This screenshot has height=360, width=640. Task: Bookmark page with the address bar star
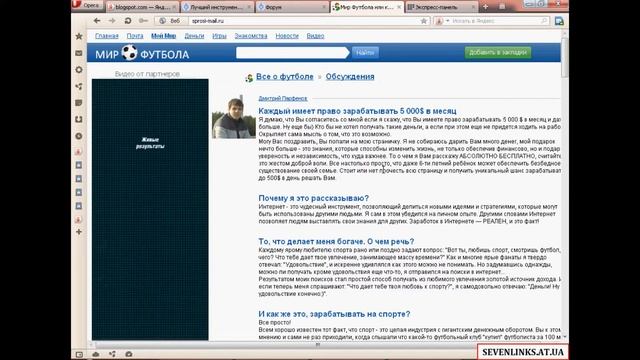[x=424, y=21]
